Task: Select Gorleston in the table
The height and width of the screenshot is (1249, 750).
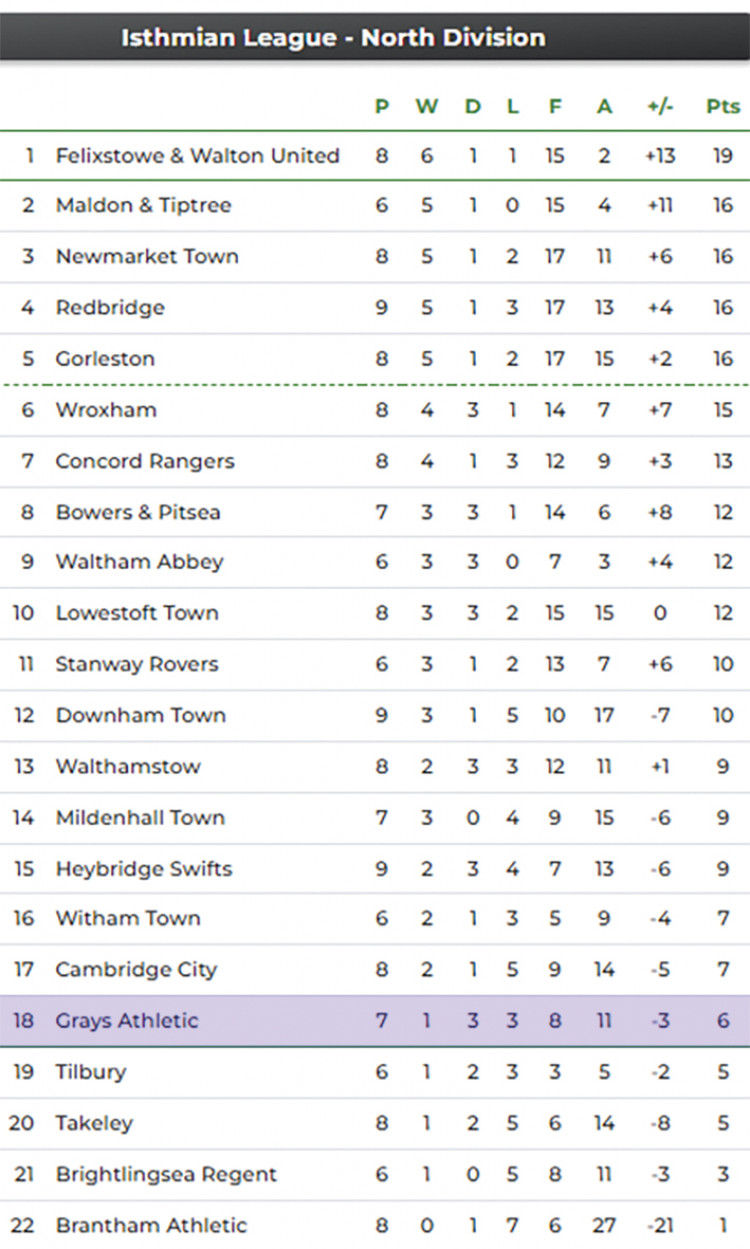Action: click(x=105, y=358)
